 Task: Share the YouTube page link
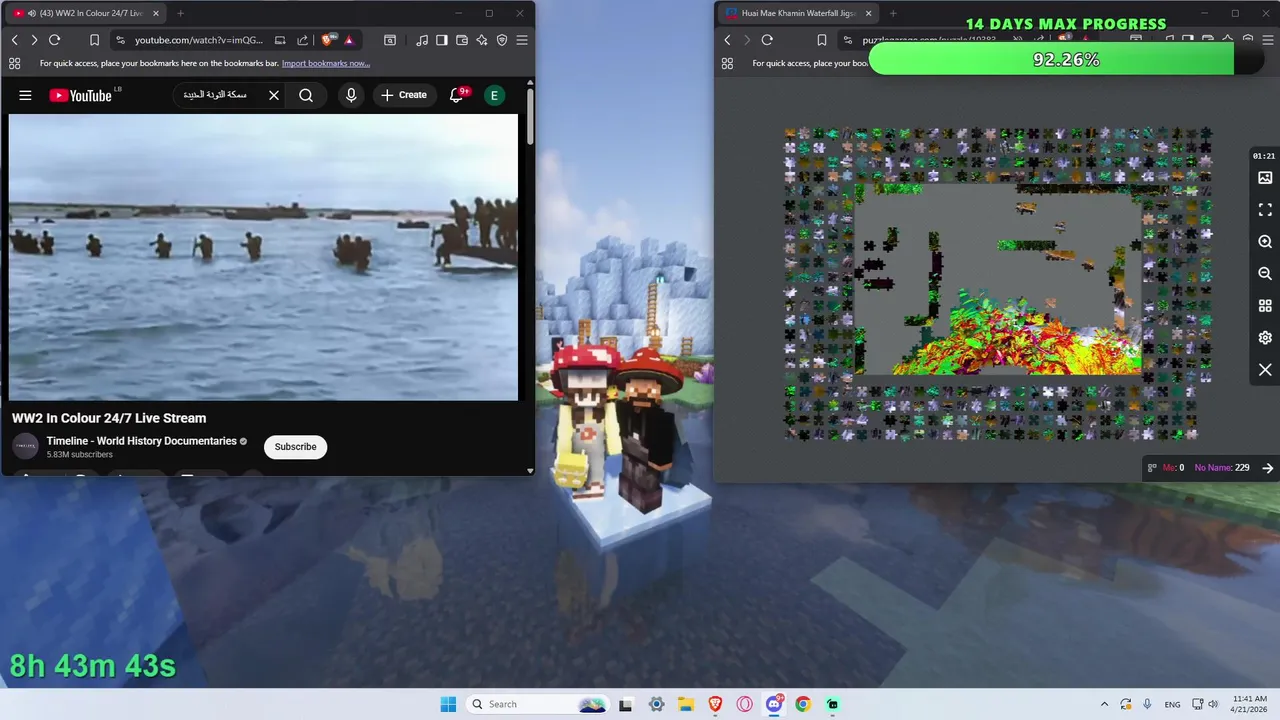point(302,40)
